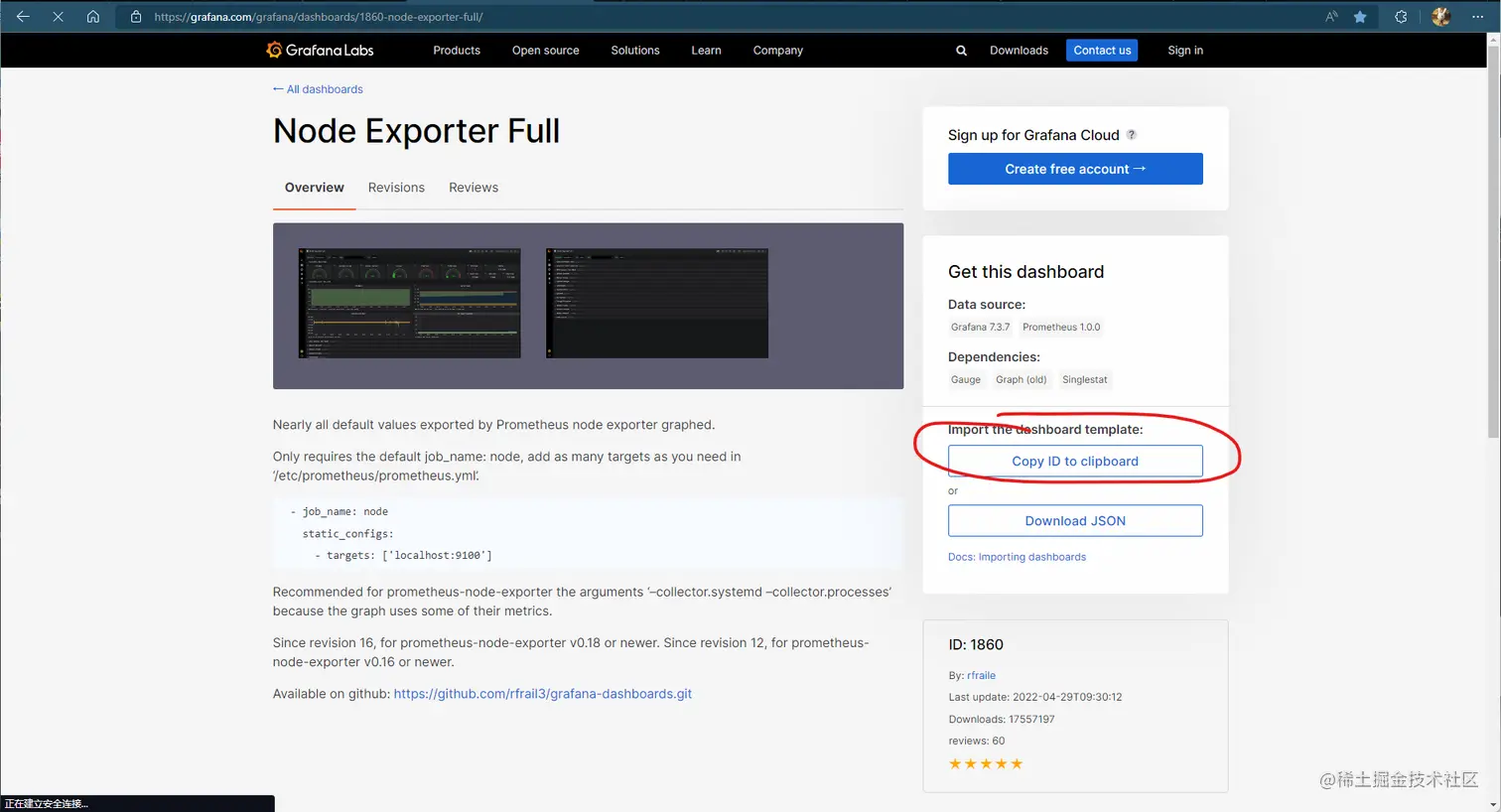1501x812 pixels.
Task: Click the five-star rating icons
Action: (986, 763)
